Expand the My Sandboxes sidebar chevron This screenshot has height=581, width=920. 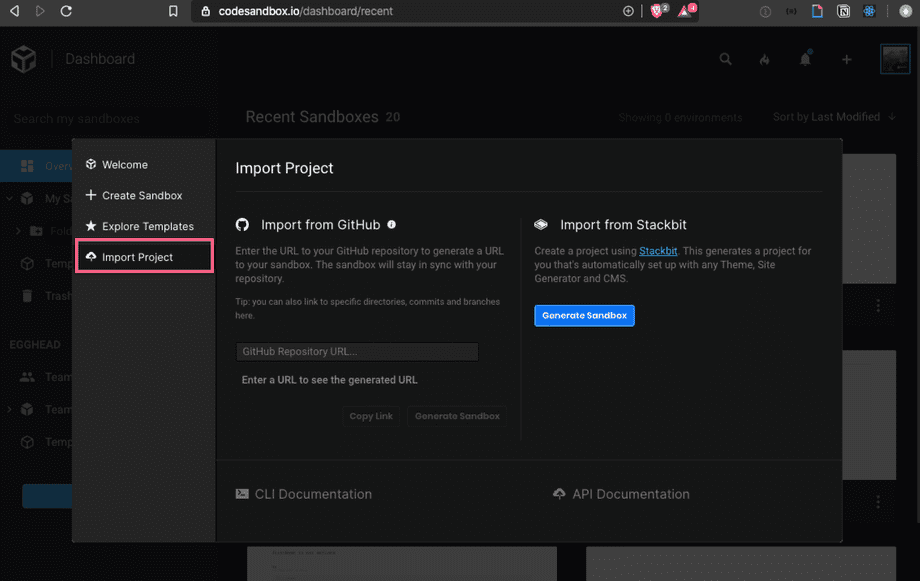9,198
